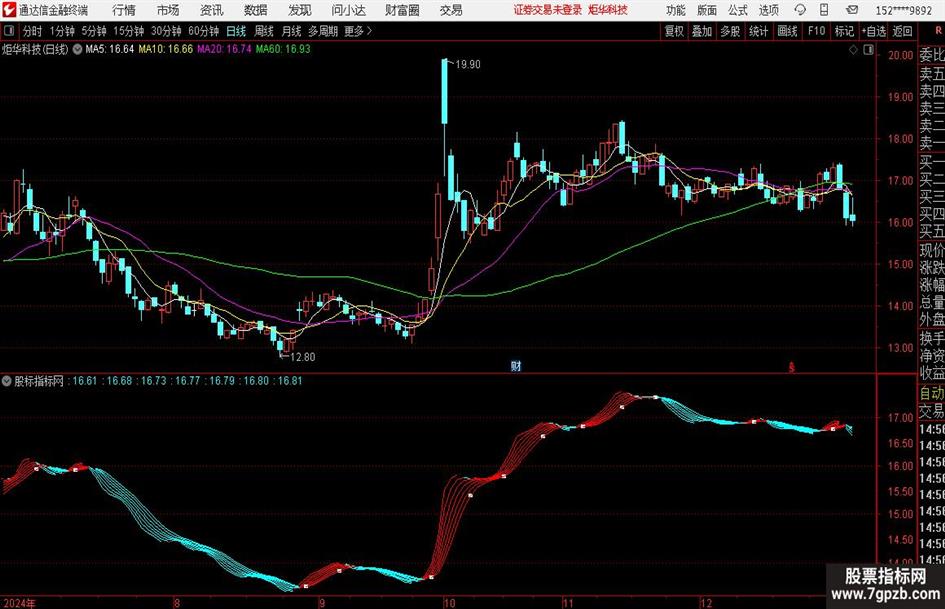This screenshot has height=609, width=945.
Task: Click the 委比 row in quote panel
Action: [932, 55]
